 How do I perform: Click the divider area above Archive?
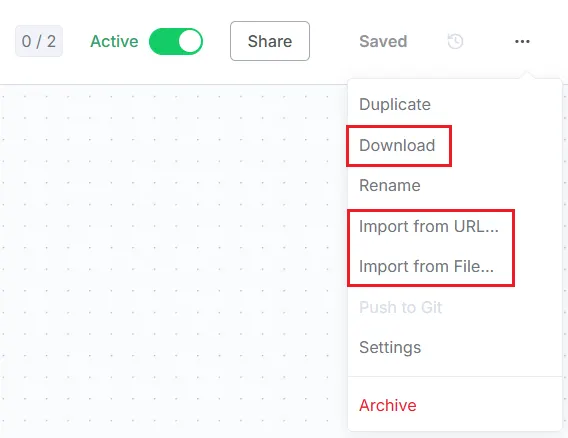[455, 376]
